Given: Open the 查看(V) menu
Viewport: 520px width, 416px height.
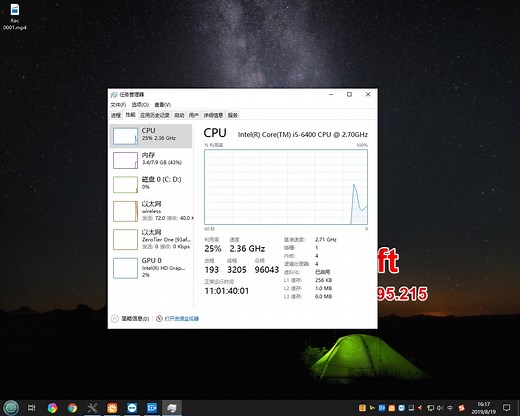Looking at the screenshot, I should [x=162, y=105].
